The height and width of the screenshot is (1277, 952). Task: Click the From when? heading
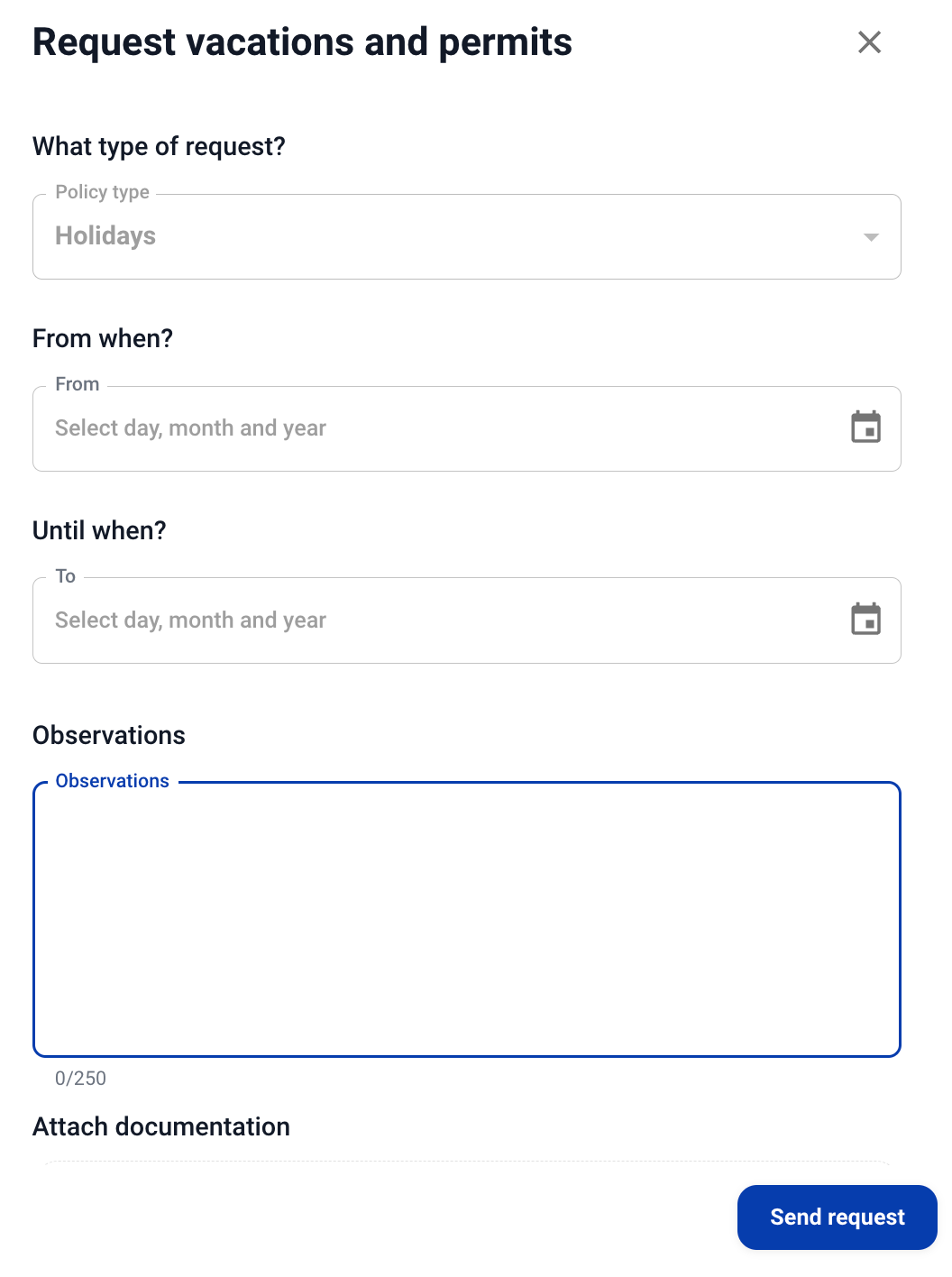[x=102, y=338]
